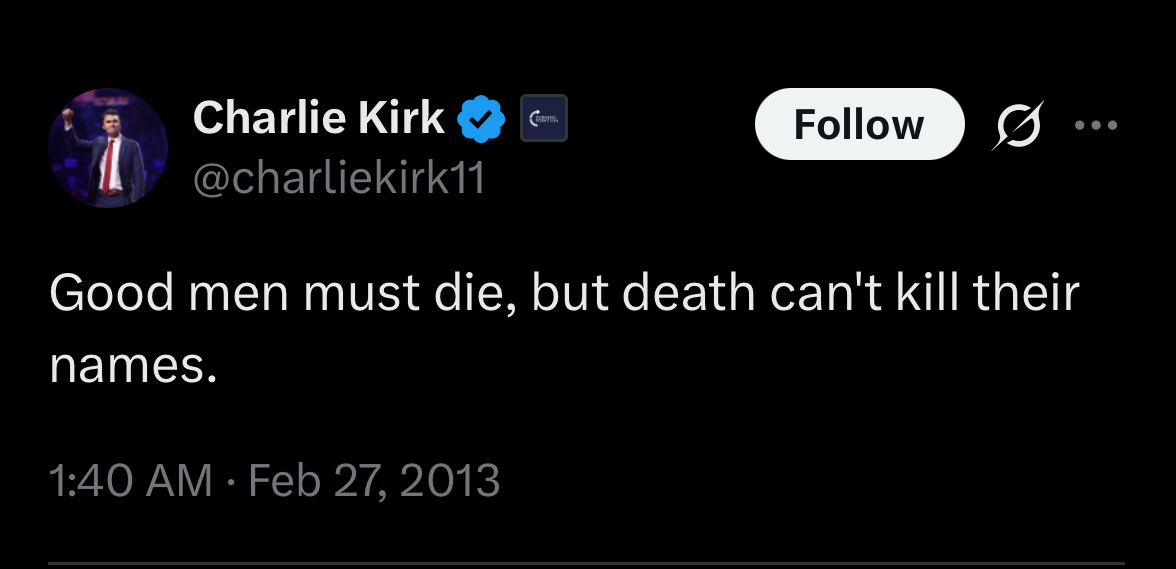Image resolution: width=1176 pixels, height=569 pixels.
Task: Click the phrase "death can't kill their"
Action: coord(805,294)
